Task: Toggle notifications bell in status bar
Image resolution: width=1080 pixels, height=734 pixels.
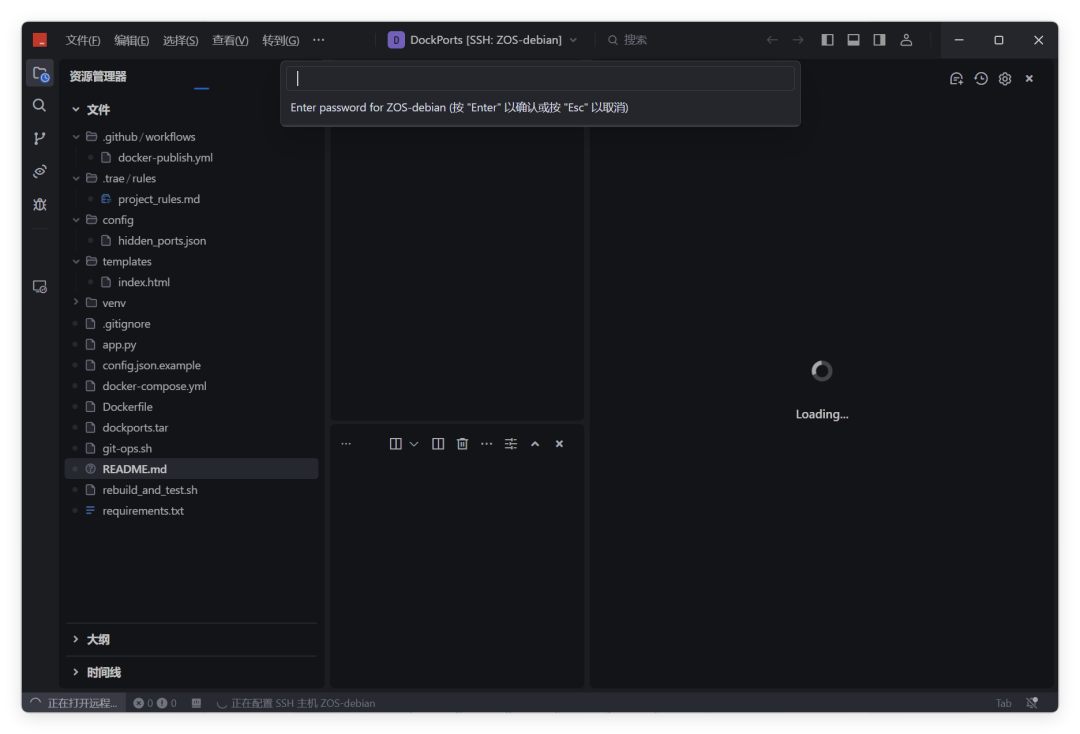Action: 1032,703
